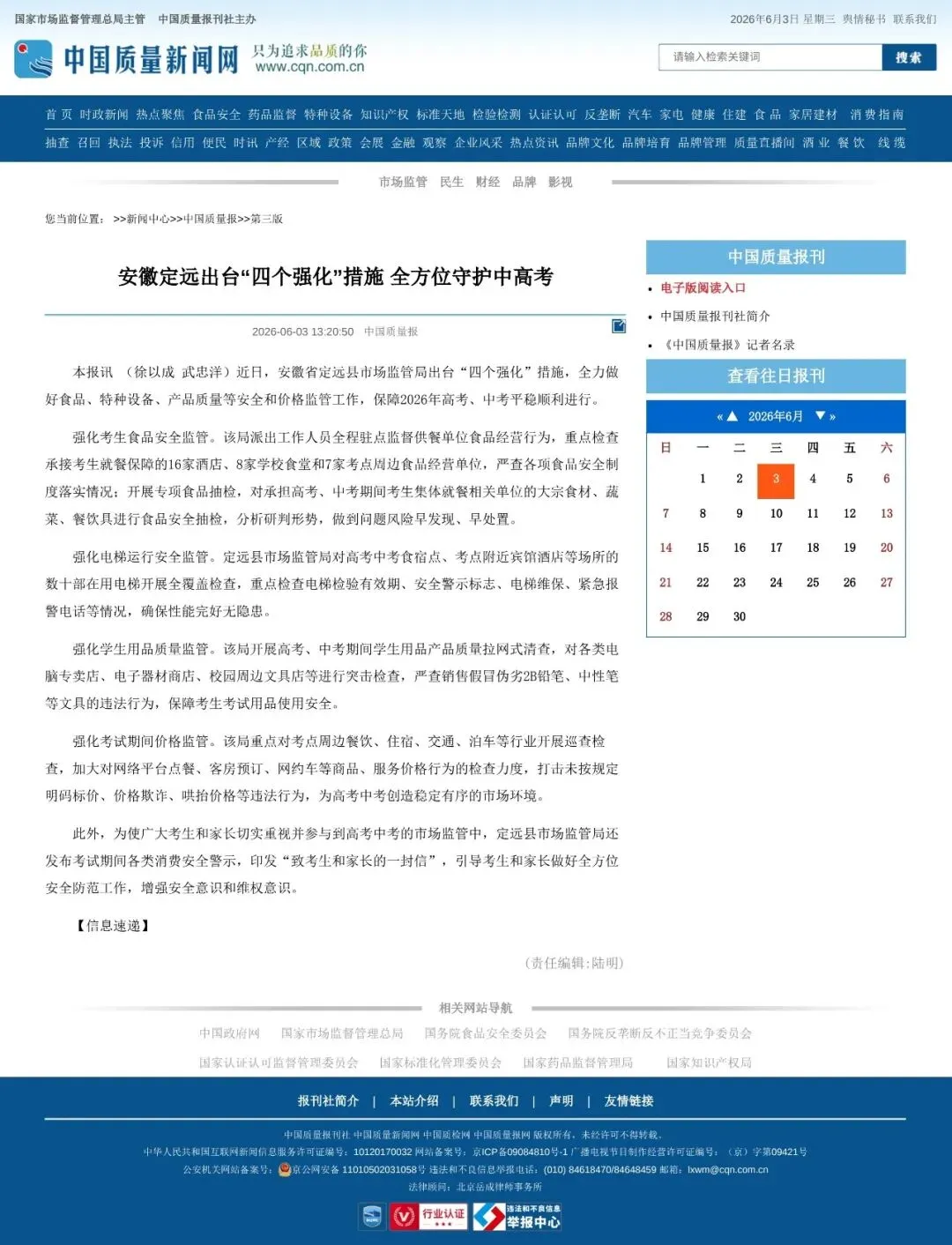Select date 27 in the calendar
Viewport: 952px width, 1245px height.
coord(887,582)
